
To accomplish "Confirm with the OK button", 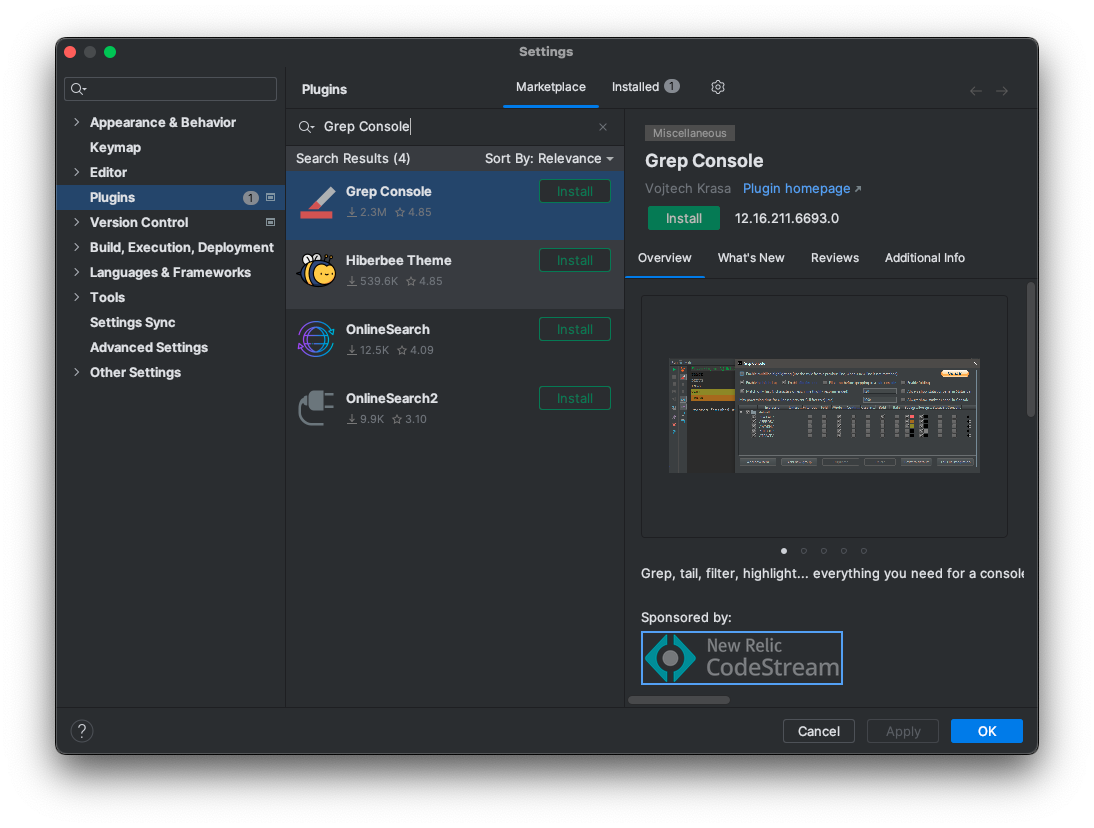I will pos(987,731).
